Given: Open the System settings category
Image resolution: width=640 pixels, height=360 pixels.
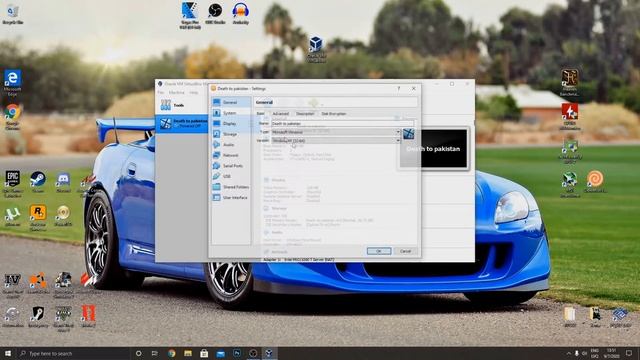Looking at the screenshot, I should pyautogui.click(x=231, y=113).
